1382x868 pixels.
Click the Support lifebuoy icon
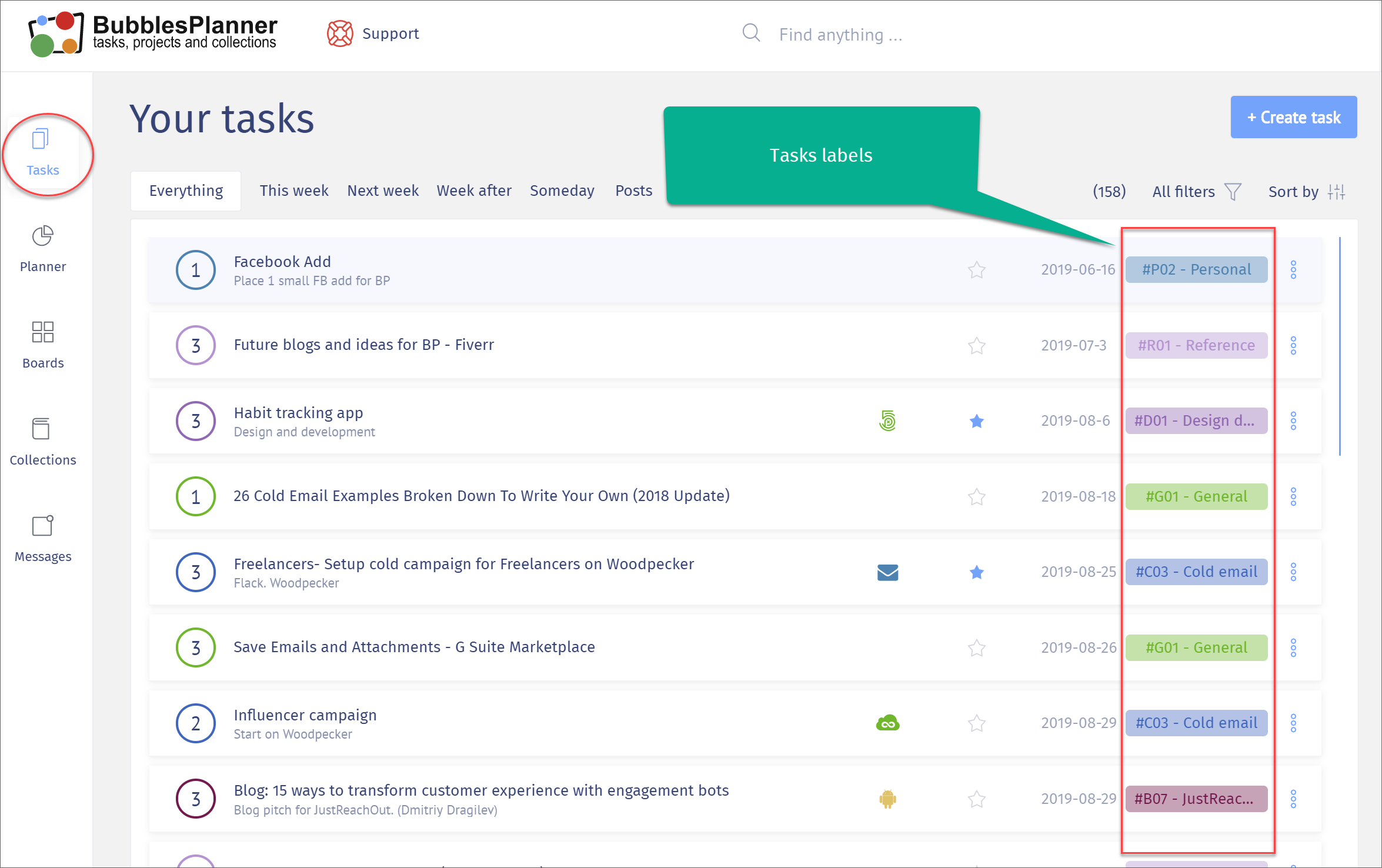[340, 34]
